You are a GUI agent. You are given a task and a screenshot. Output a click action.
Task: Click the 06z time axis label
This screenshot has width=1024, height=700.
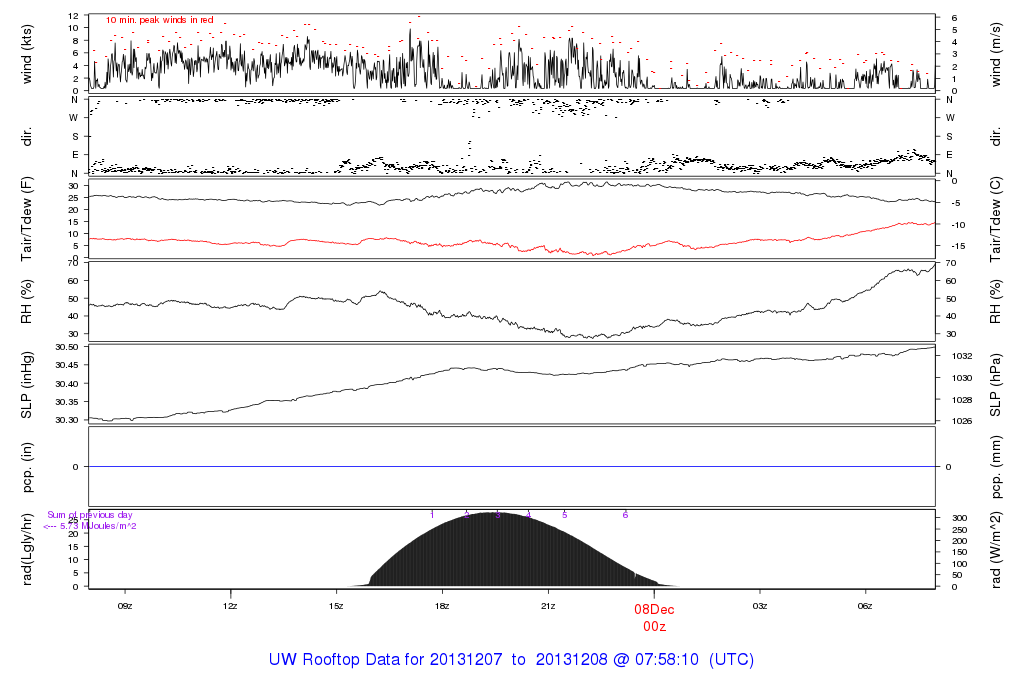(x=866, y=606)
